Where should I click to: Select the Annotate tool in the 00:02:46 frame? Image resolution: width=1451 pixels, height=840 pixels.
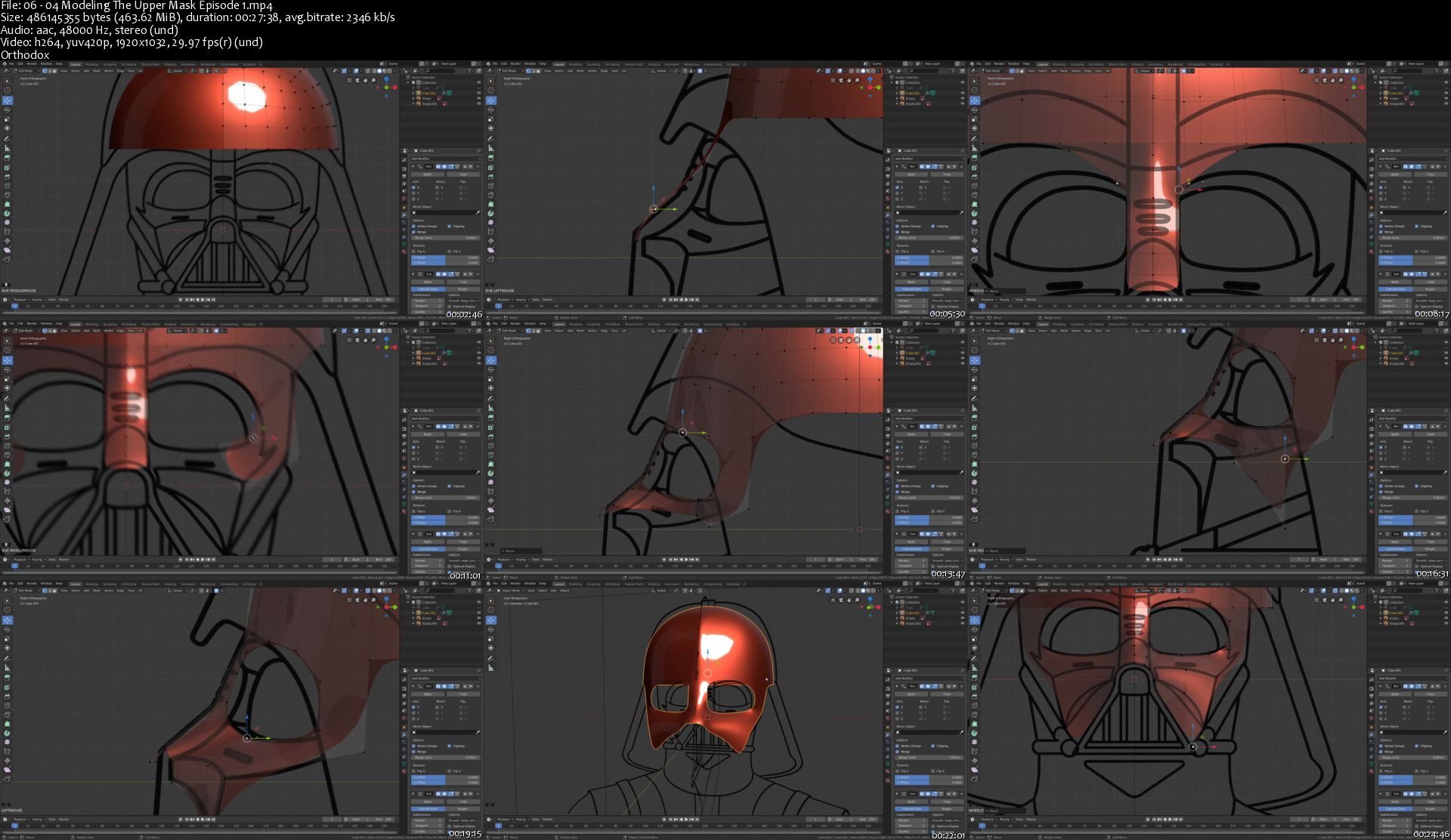point(8,139)
